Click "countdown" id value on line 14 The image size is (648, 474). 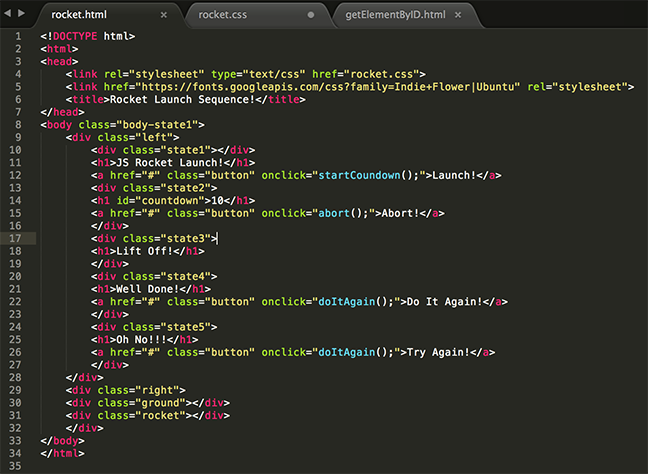point(173,200)
